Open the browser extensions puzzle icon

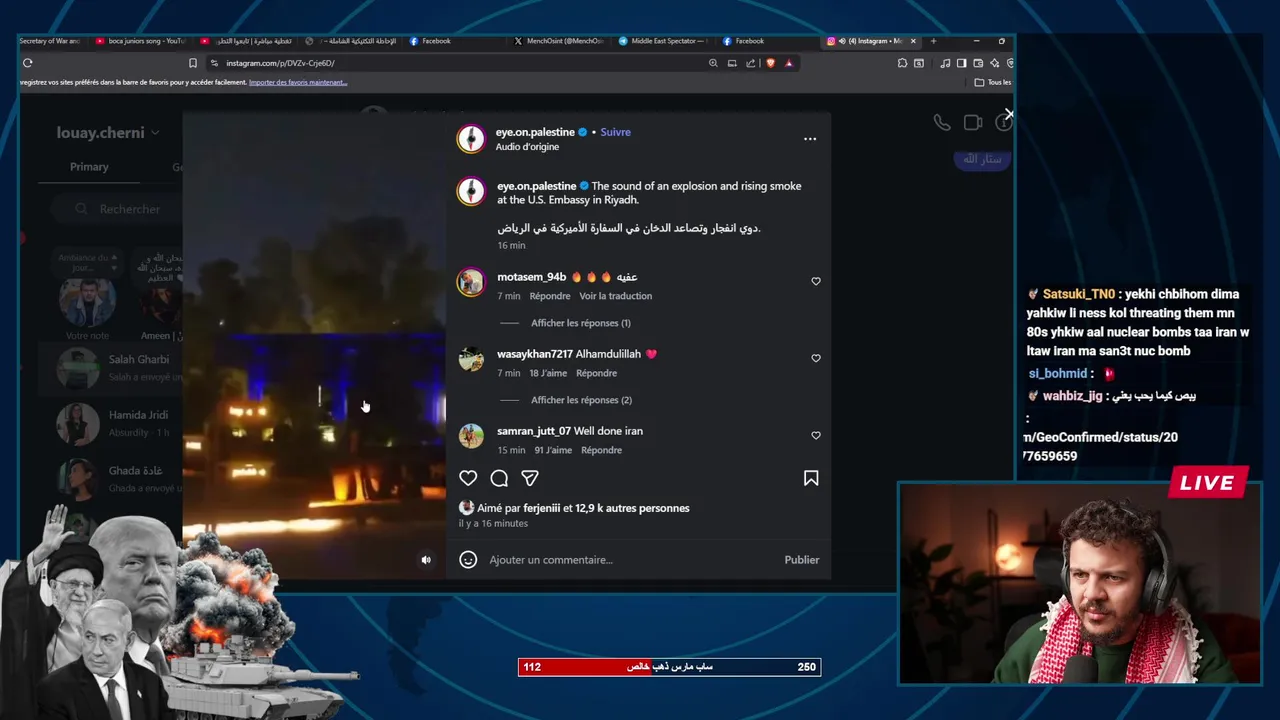tap(902, 63)
